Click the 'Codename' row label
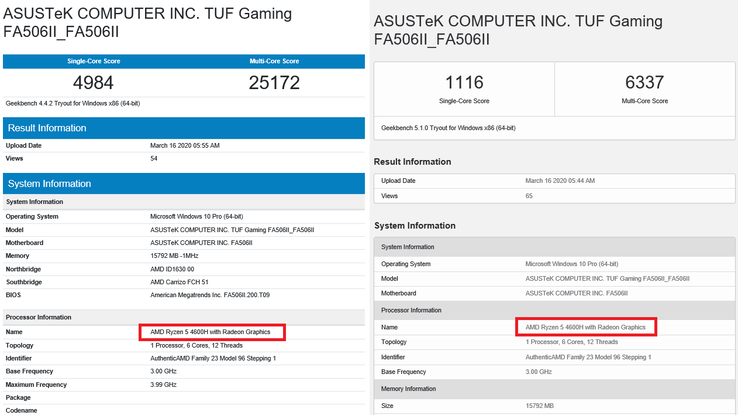Image resolution: width=738 pixels, height=415 pixels. (x=21, y=410)
